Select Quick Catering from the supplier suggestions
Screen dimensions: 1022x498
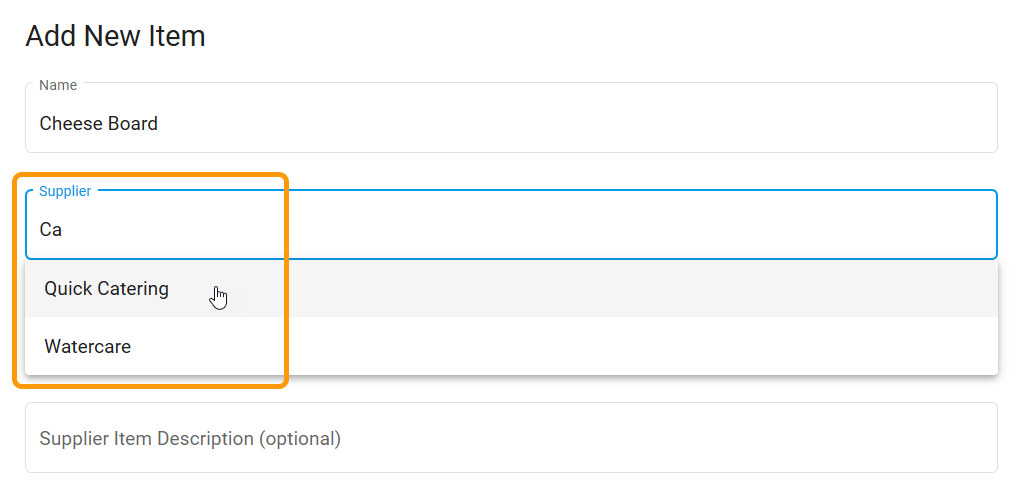pyautogui.click(x=107, y=289)
